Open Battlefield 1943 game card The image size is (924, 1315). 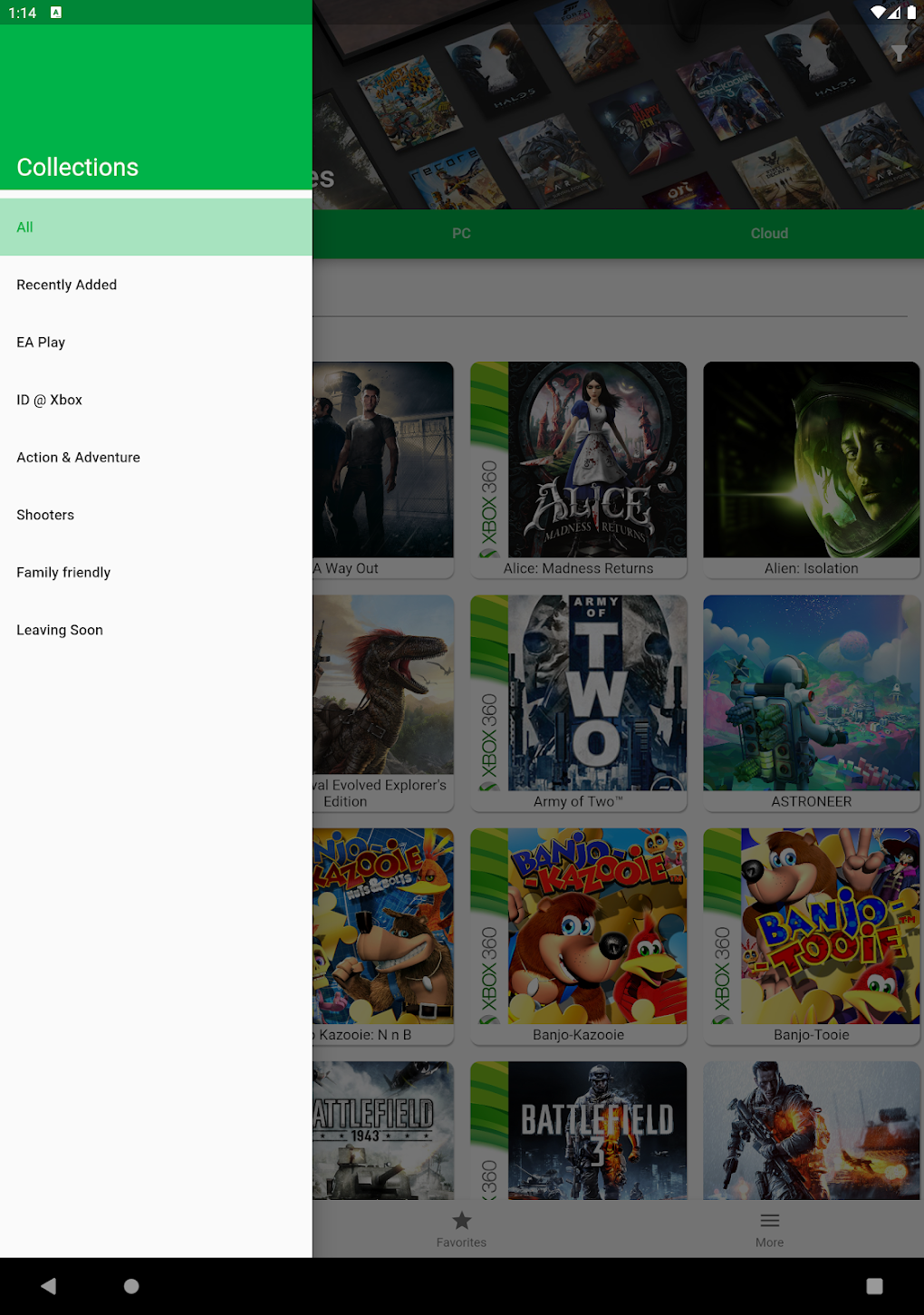[x=383, y=1130]
